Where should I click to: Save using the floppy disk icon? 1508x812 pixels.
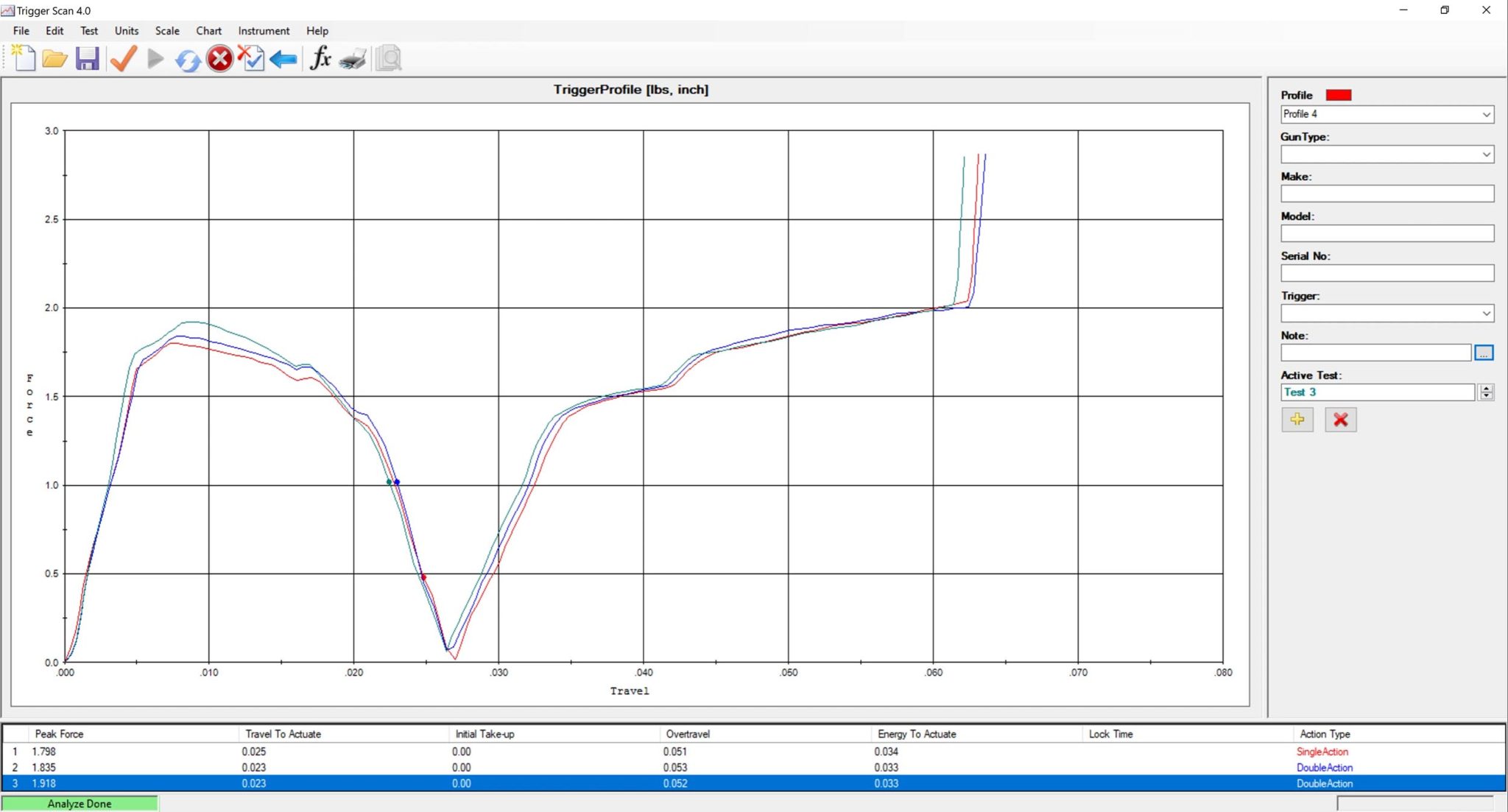pos(88,58)
